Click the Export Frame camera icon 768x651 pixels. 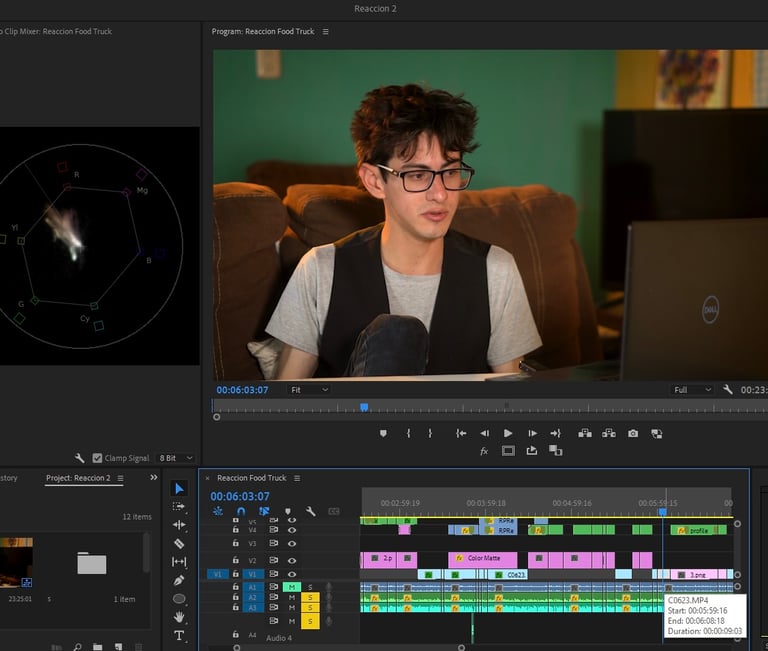tap(633, 433)
